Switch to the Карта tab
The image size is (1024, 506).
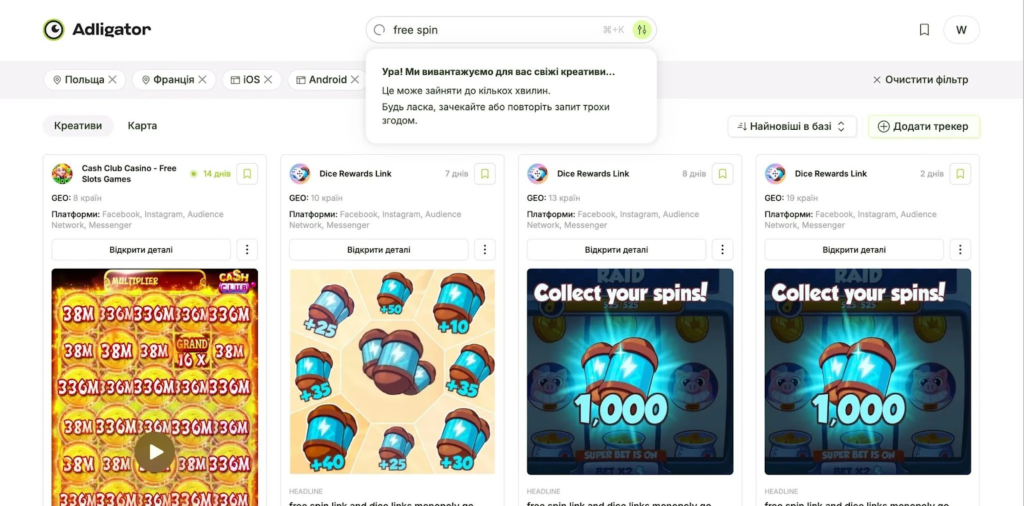[x=142, y=126]
